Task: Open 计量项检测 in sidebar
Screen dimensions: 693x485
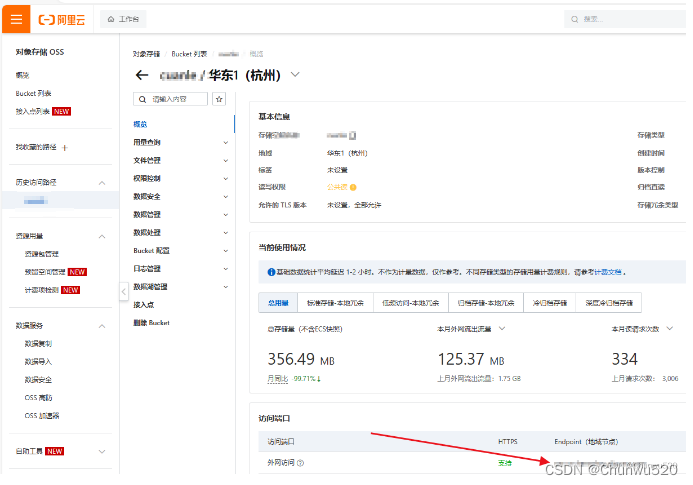Action: click(x=42, y=290)
